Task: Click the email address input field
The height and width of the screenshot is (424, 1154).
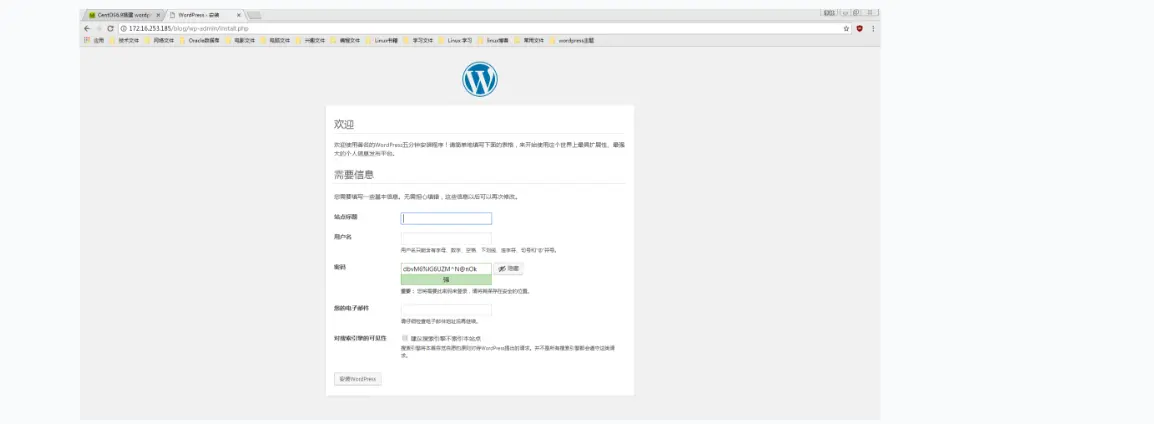Action: 446,310
